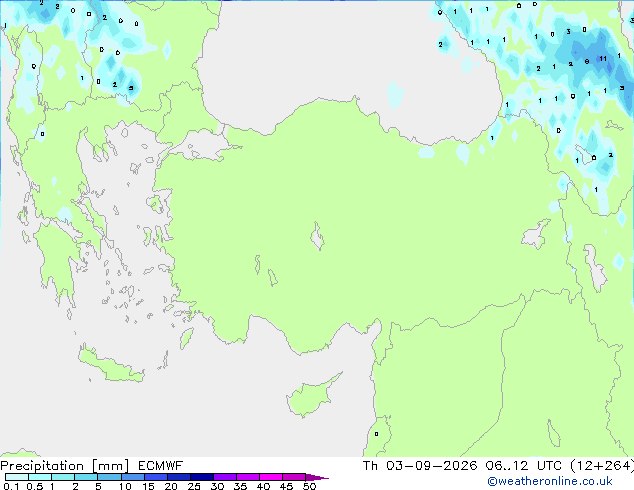Click the legend label "40"
The image size is (634, 490).
263,486
